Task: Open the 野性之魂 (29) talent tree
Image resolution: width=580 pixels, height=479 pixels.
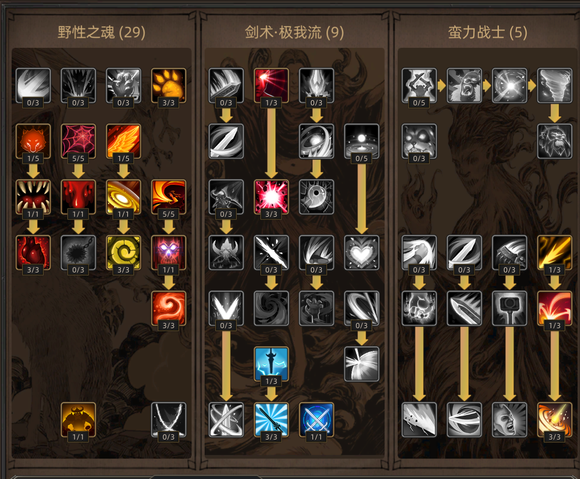Action: tap(101, 33)
